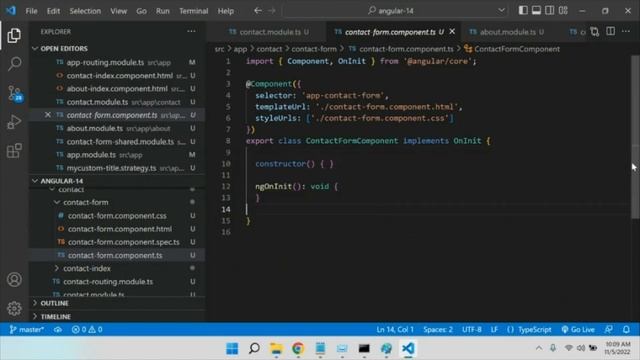Open contact-index.component.html in Open Editors
The height and width of the screenshot is (360, 640).
click(117, 76)
